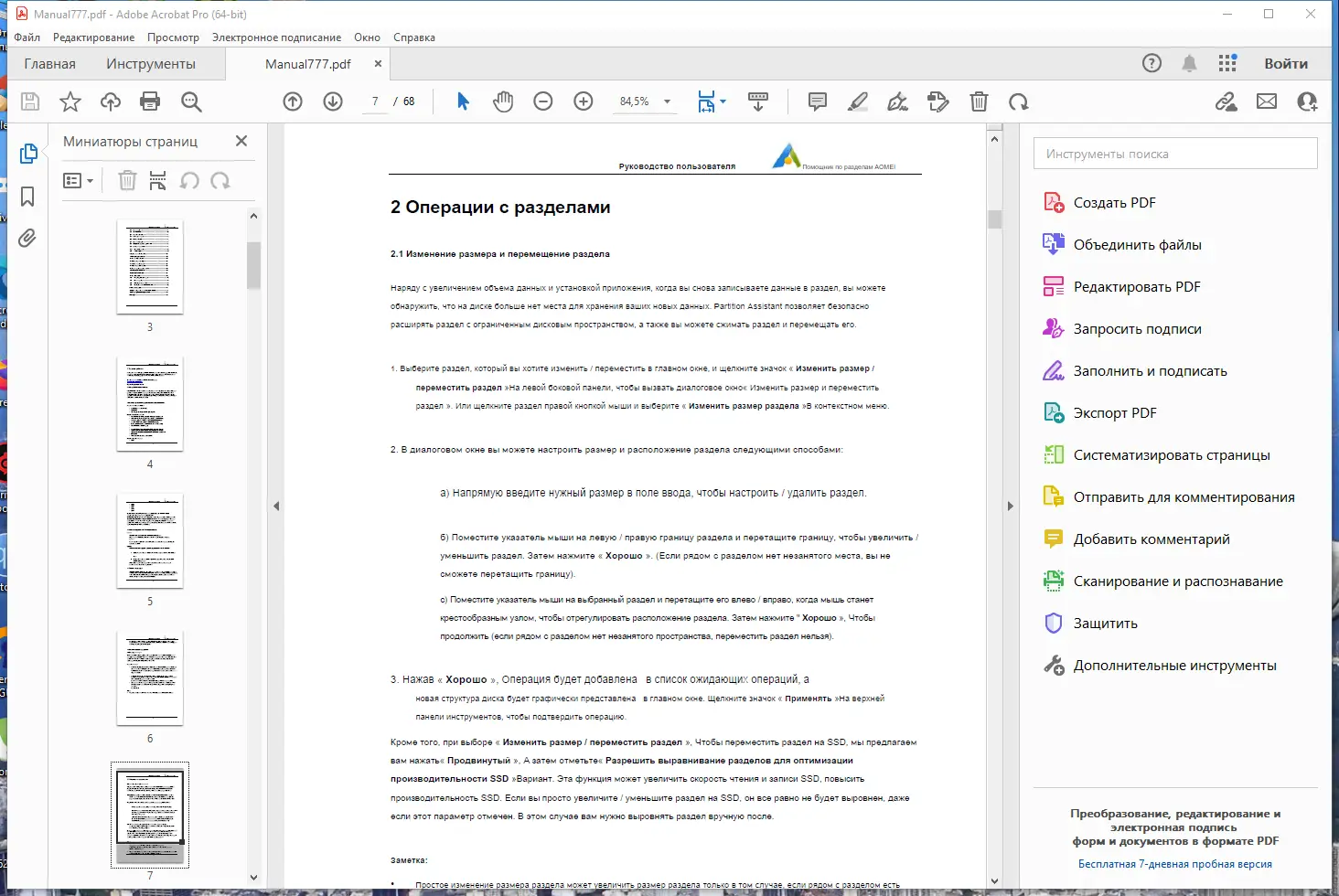Click the page number input field
1339x896 pixels.
point(374,101)
